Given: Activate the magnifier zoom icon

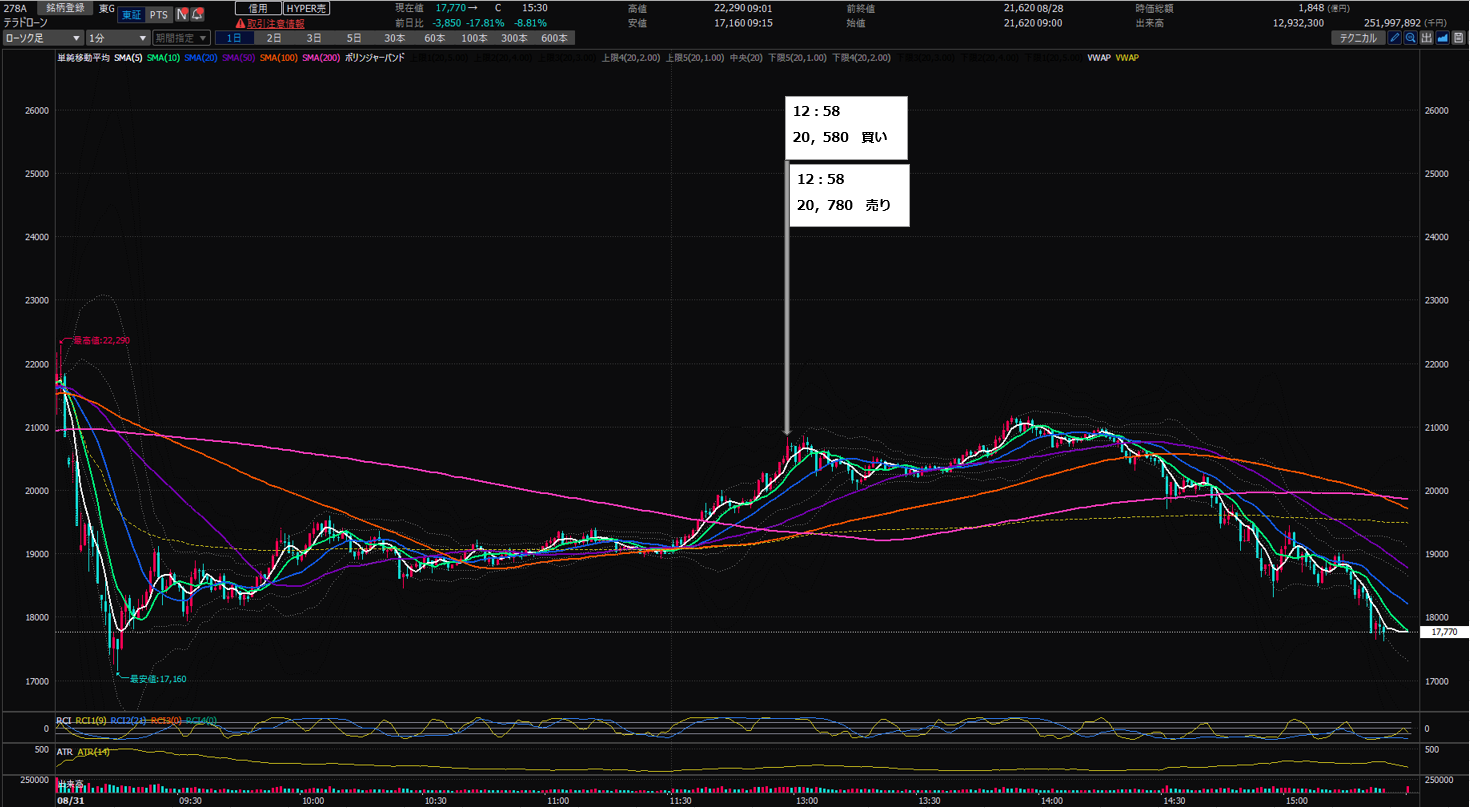Looking at the screenshot, I should tap(1411, 38).
